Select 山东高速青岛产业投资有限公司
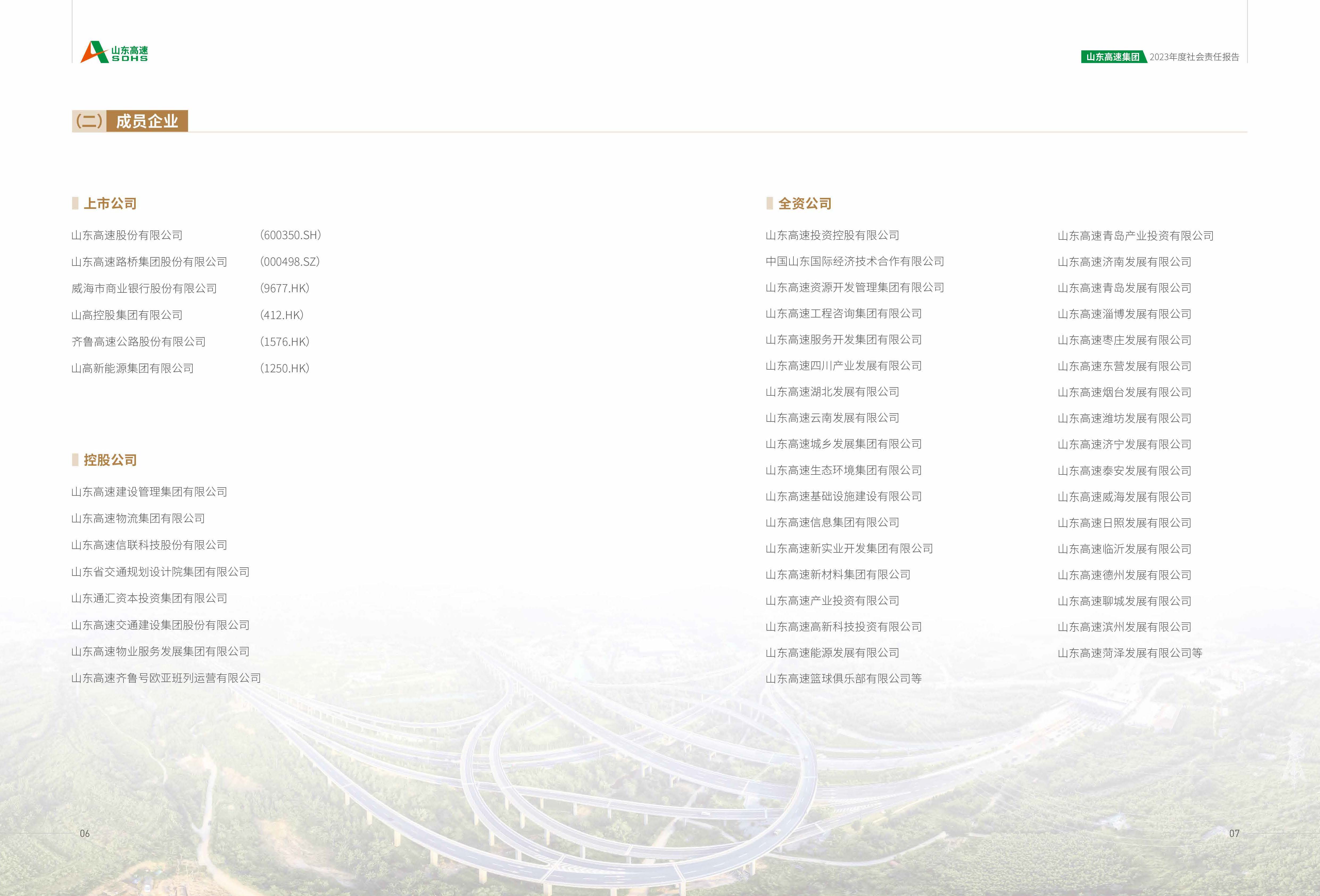Screen dimensions: 1320x896 click(1135, 236)
